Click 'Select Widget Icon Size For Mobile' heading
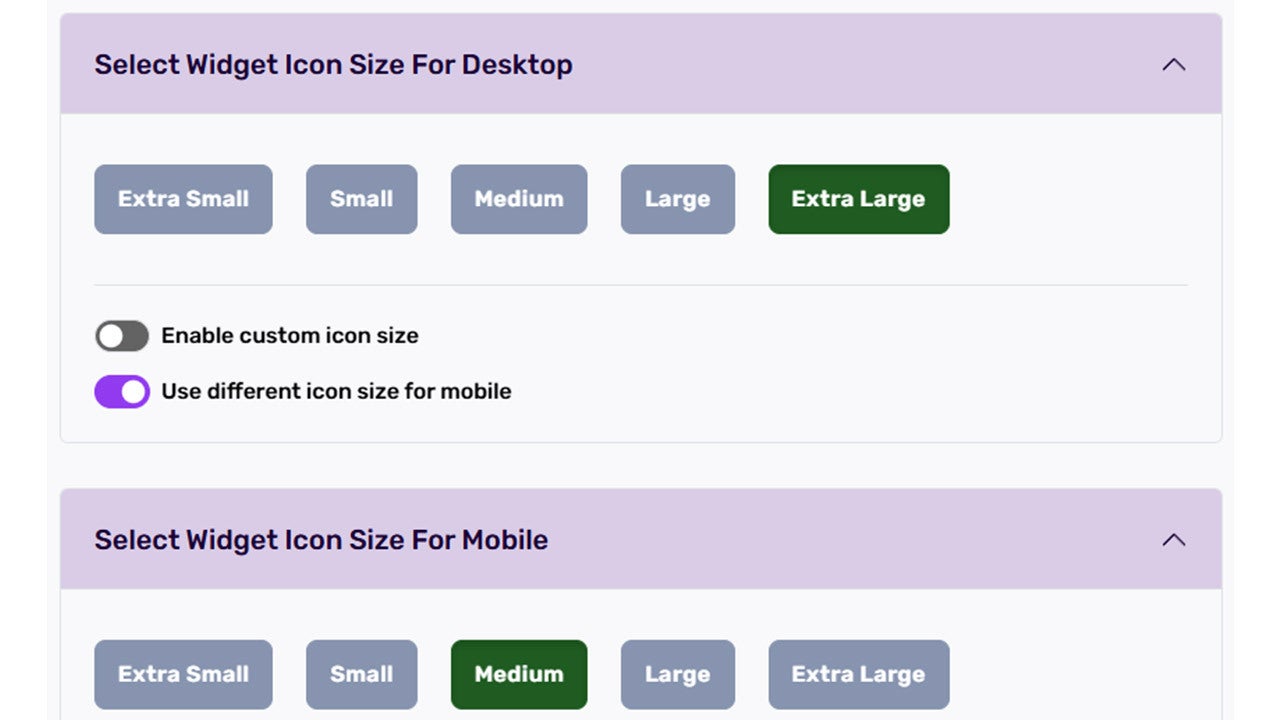Viewport: 1280px width, 720px height. coord(321,540)
